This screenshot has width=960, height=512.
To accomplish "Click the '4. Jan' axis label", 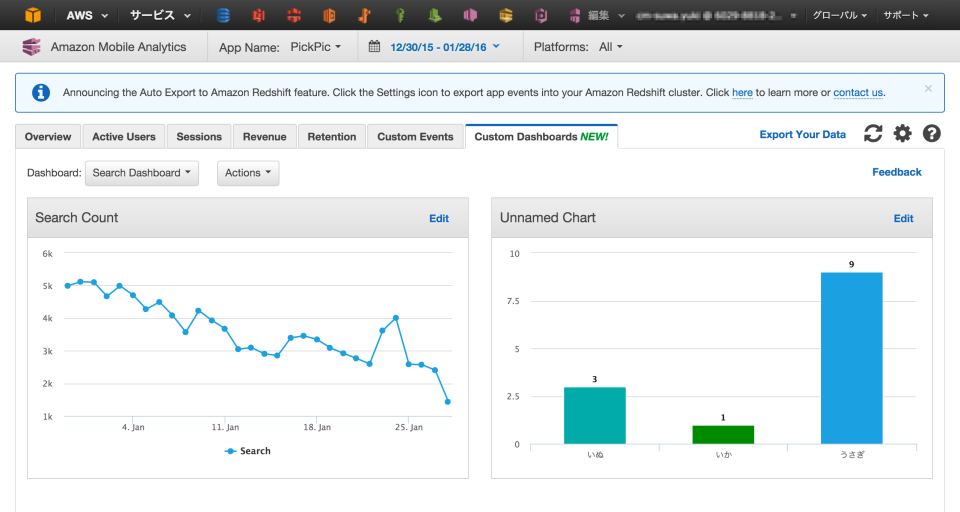I will (x=133, y=427).
